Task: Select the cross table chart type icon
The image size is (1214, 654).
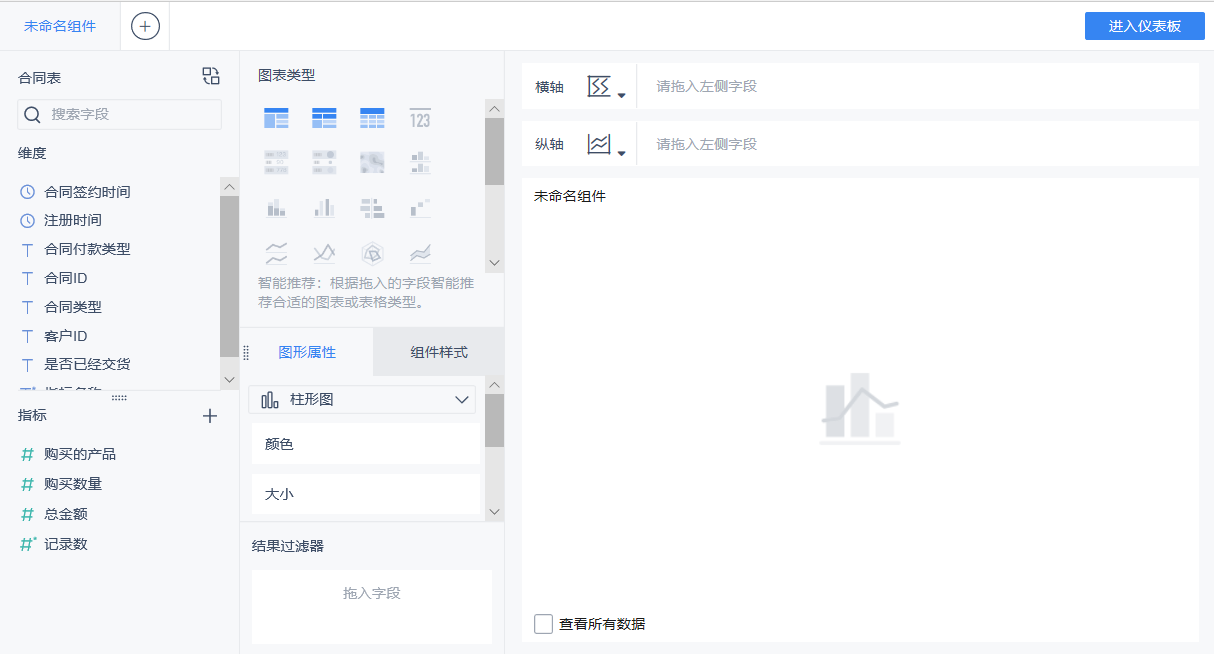Action: (x=324, y=118)
